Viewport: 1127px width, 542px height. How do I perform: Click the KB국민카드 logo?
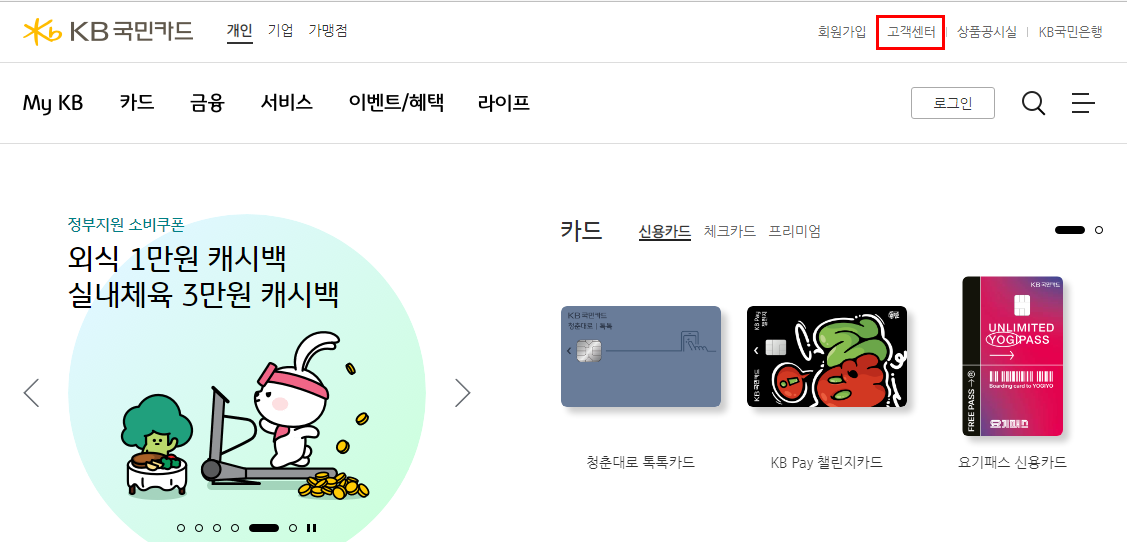coord(109,31)
